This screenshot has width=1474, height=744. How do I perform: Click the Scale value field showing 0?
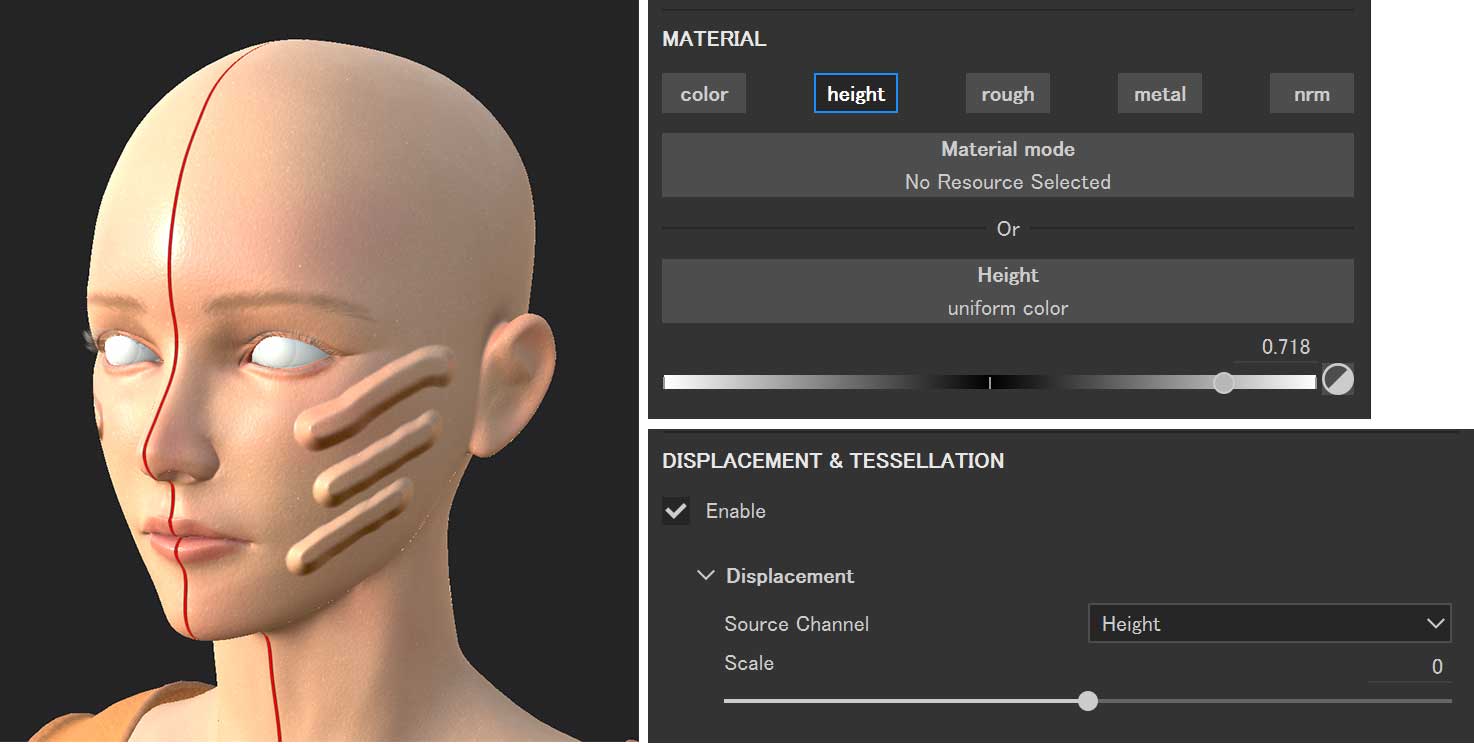[x=1436, y=666]
